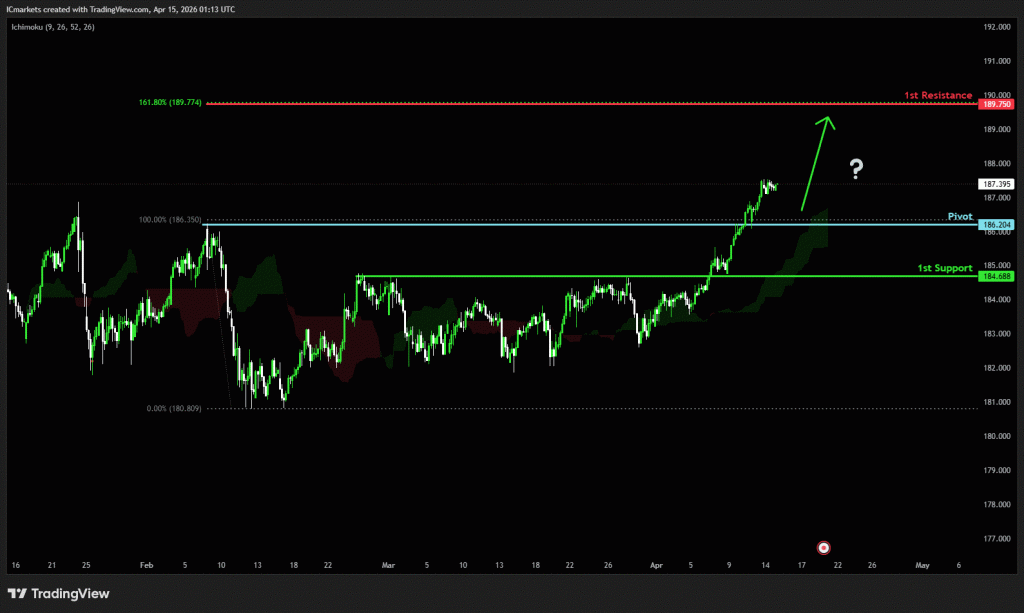1024x613 pixels.
Task: Click the 1st Support text label
Action: (x=945, y=267)
